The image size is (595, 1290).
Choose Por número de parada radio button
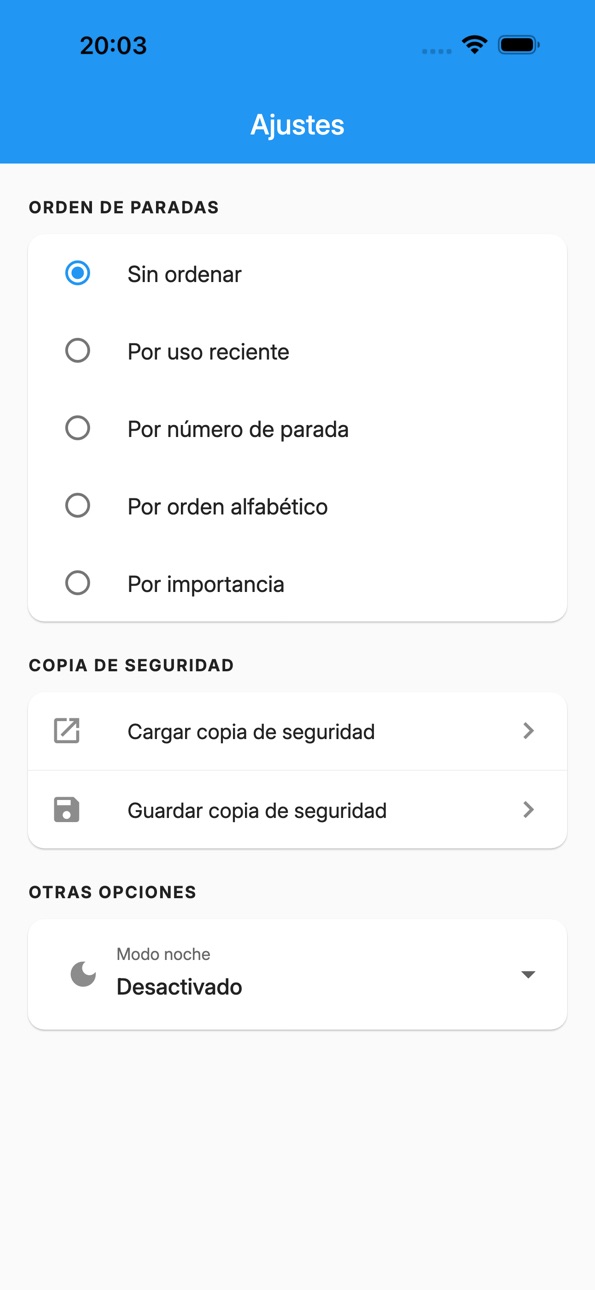[77, 428]
